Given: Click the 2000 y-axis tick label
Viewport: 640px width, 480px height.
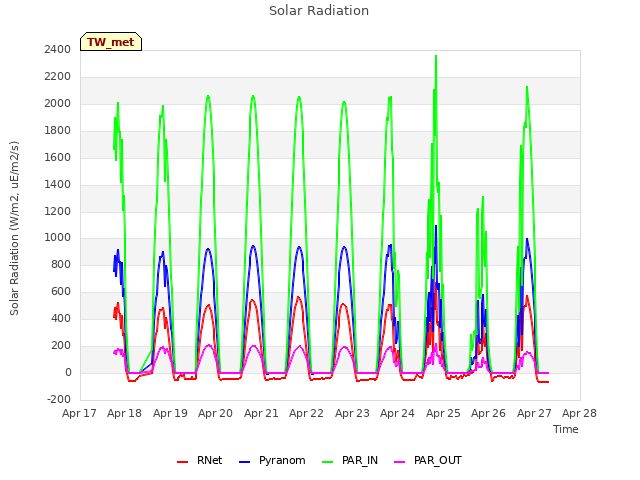Looking at the screenshot, I should 58,103.
